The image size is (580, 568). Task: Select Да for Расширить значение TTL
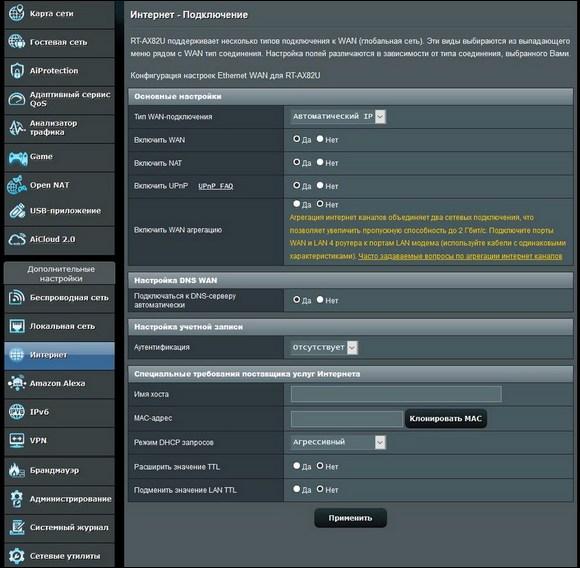coord(296,466)
